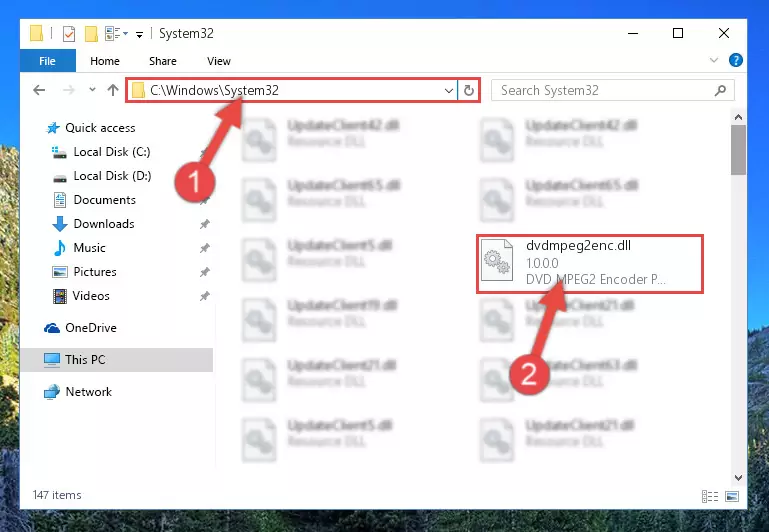Open Downloads in the sidebar

[104, 224]
